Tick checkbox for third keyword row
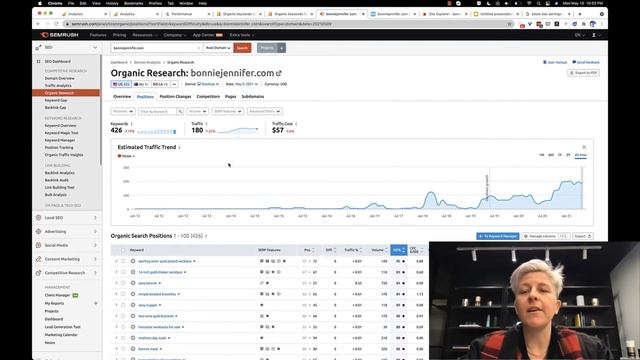The height and width of the screenshot is (360, 640). click(x=123, y=283)
